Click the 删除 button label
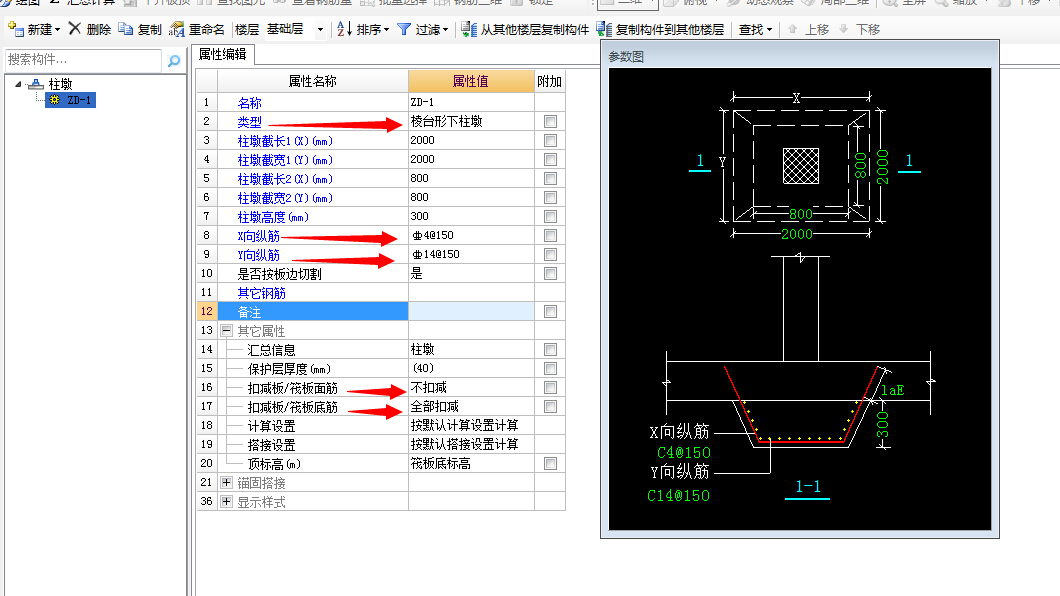Image resolution: width=1060 pixels, height=596 pixels. 99,30
